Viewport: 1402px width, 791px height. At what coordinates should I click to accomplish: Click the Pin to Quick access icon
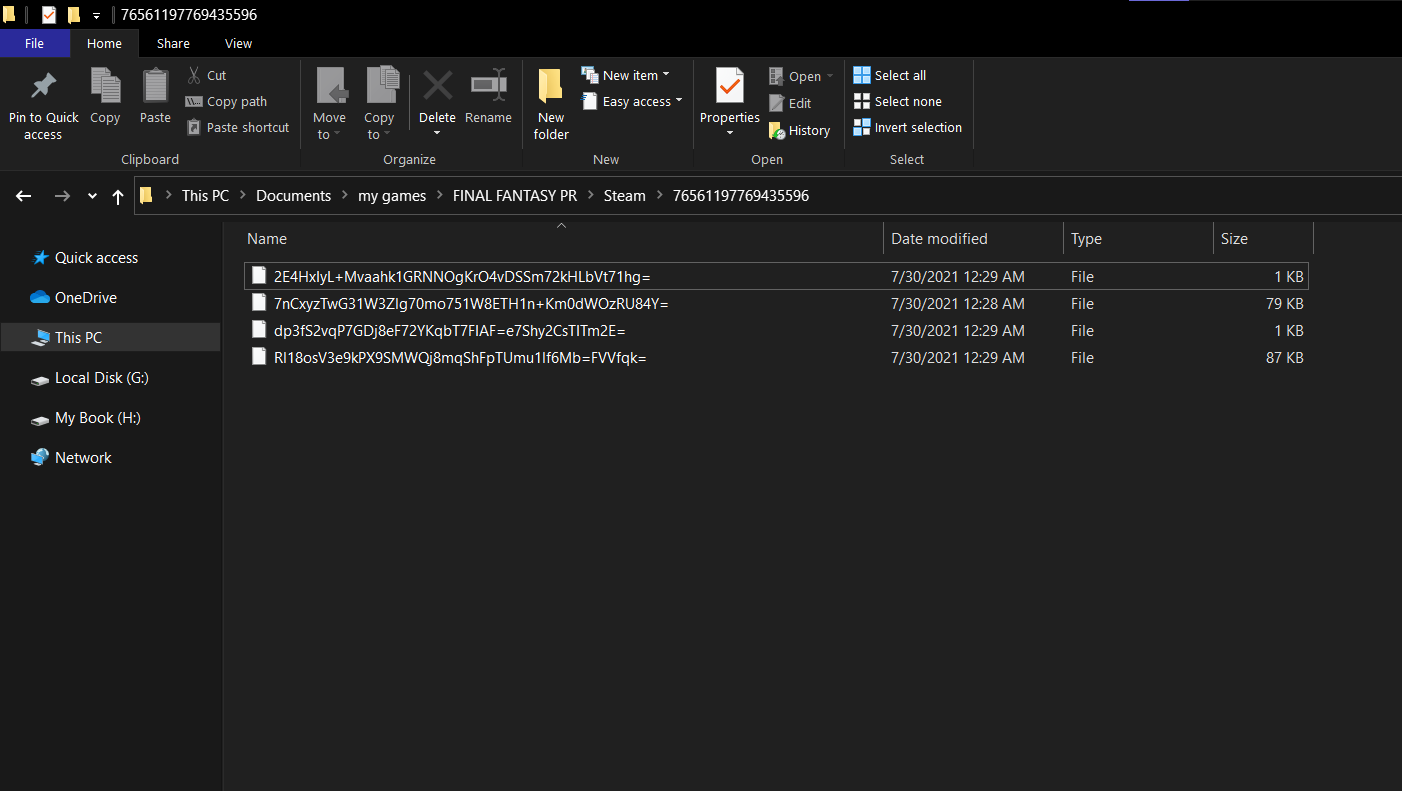point(43,87)
